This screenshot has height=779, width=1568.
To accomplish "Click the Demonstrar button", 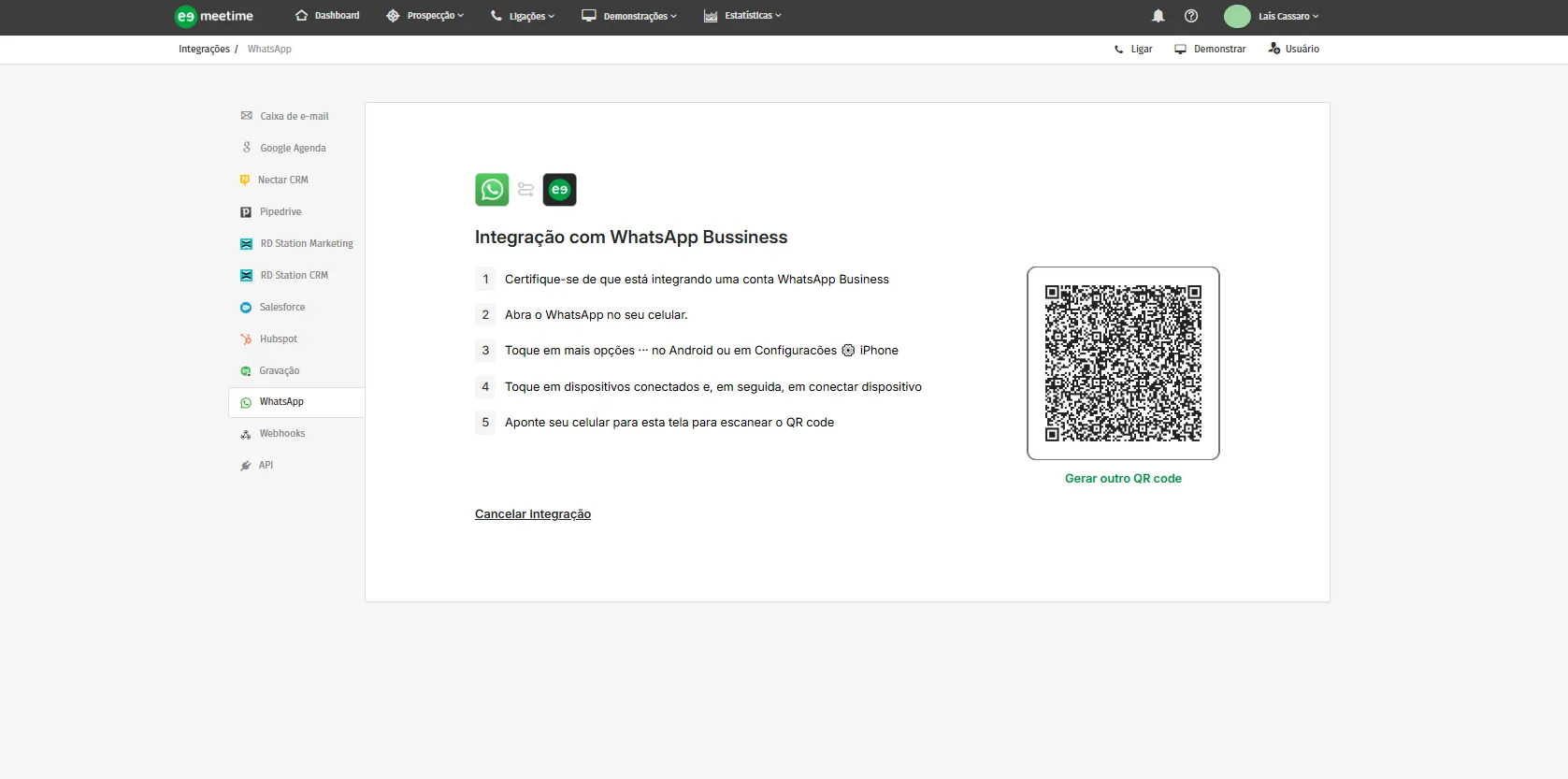I will click(1210, 50).
